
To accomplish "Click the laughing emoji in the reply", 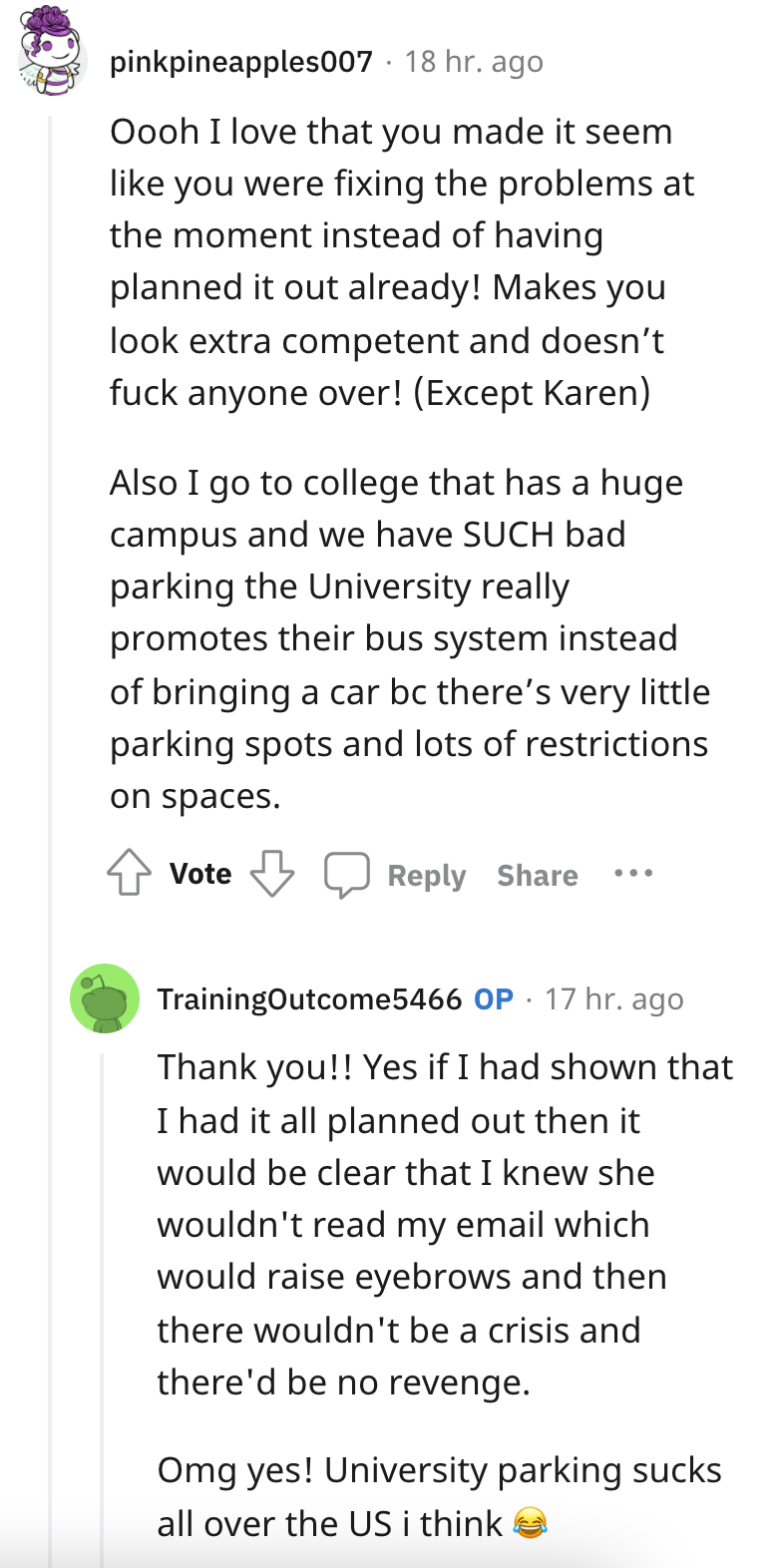I will click(530, 1523).
